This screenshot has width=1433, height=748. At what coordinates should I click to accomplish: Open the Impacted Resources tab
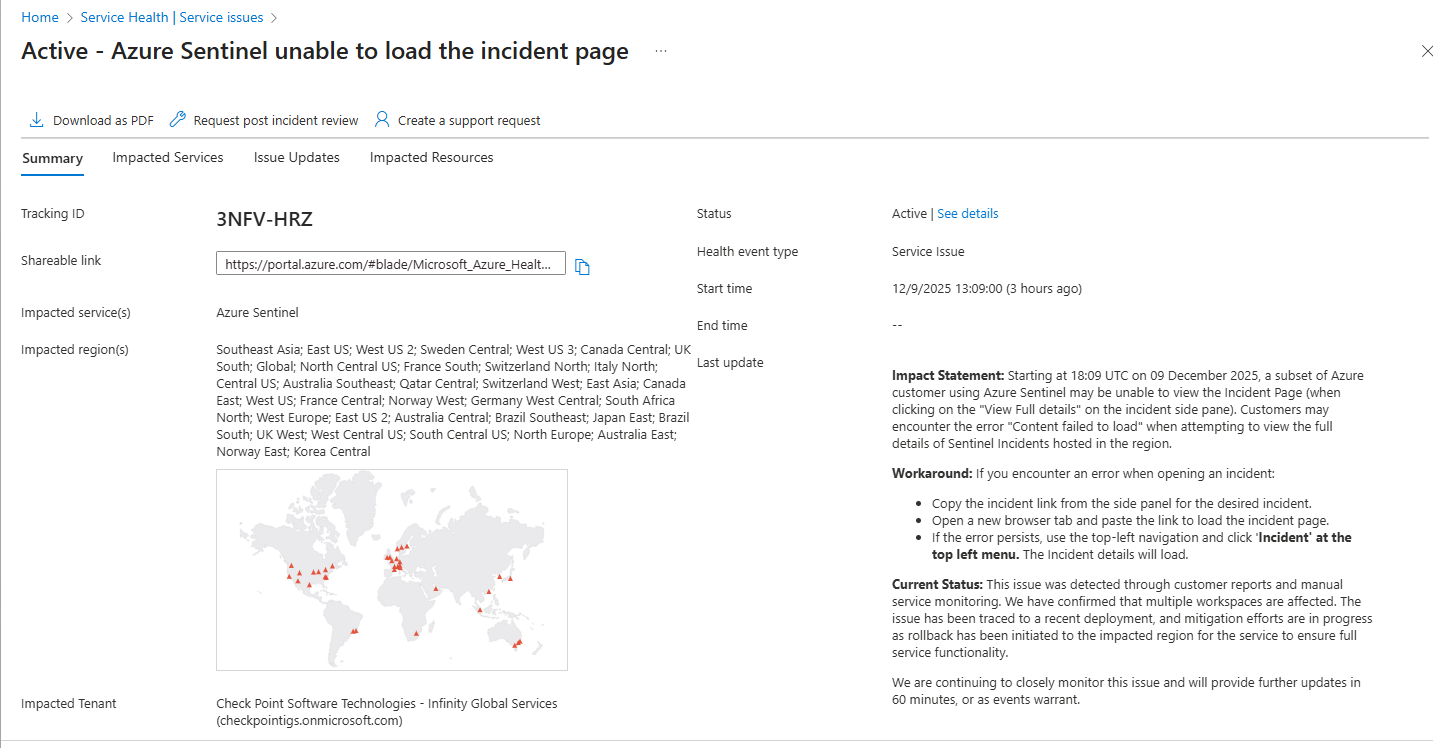(x=432, y=158)
